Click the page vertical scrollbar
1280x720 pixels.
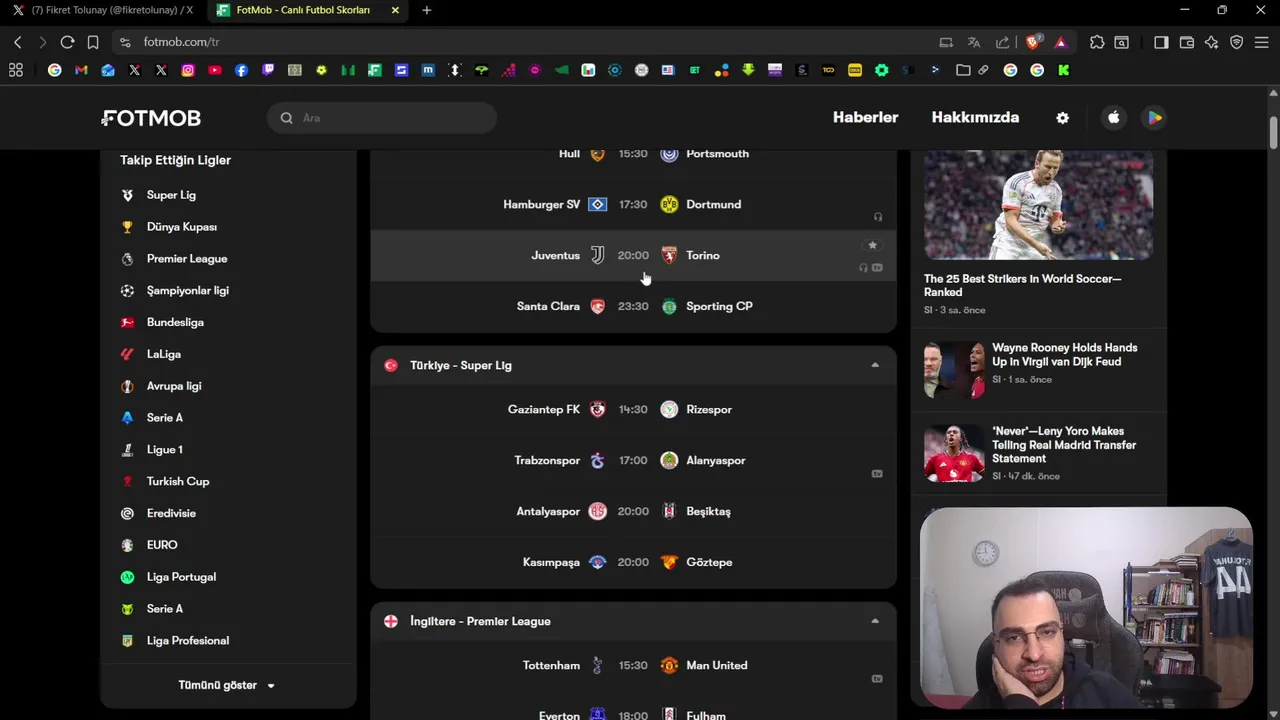point(1273,133)
